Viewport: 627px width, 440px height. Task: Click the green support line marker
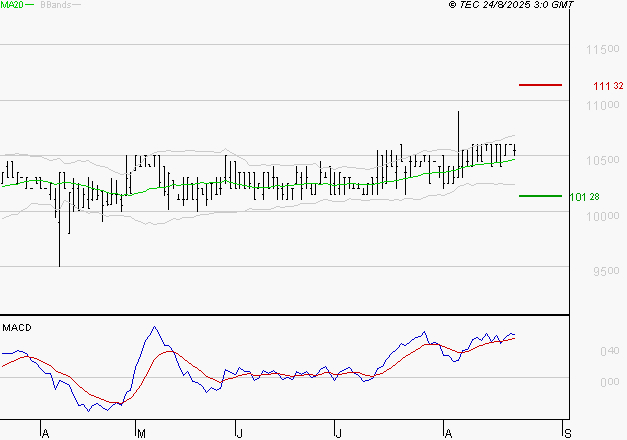coord(540,196)
